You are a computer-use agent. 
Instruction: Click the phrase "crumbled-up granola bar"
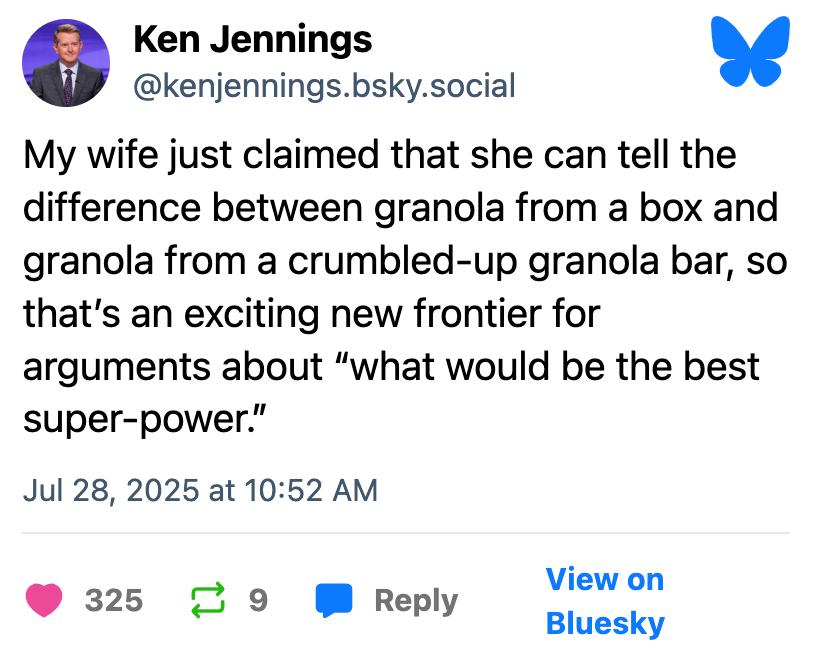coord(448,261)
